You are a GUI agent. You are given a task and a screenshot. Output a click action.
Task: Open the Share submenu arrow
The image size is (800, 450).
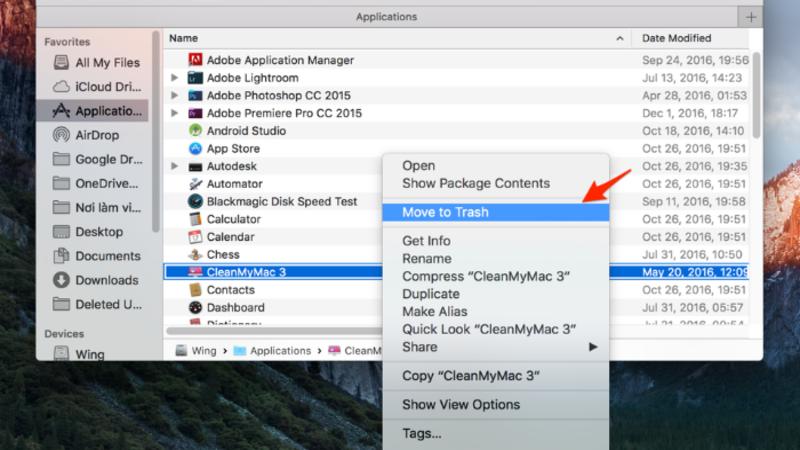point(593,347)
